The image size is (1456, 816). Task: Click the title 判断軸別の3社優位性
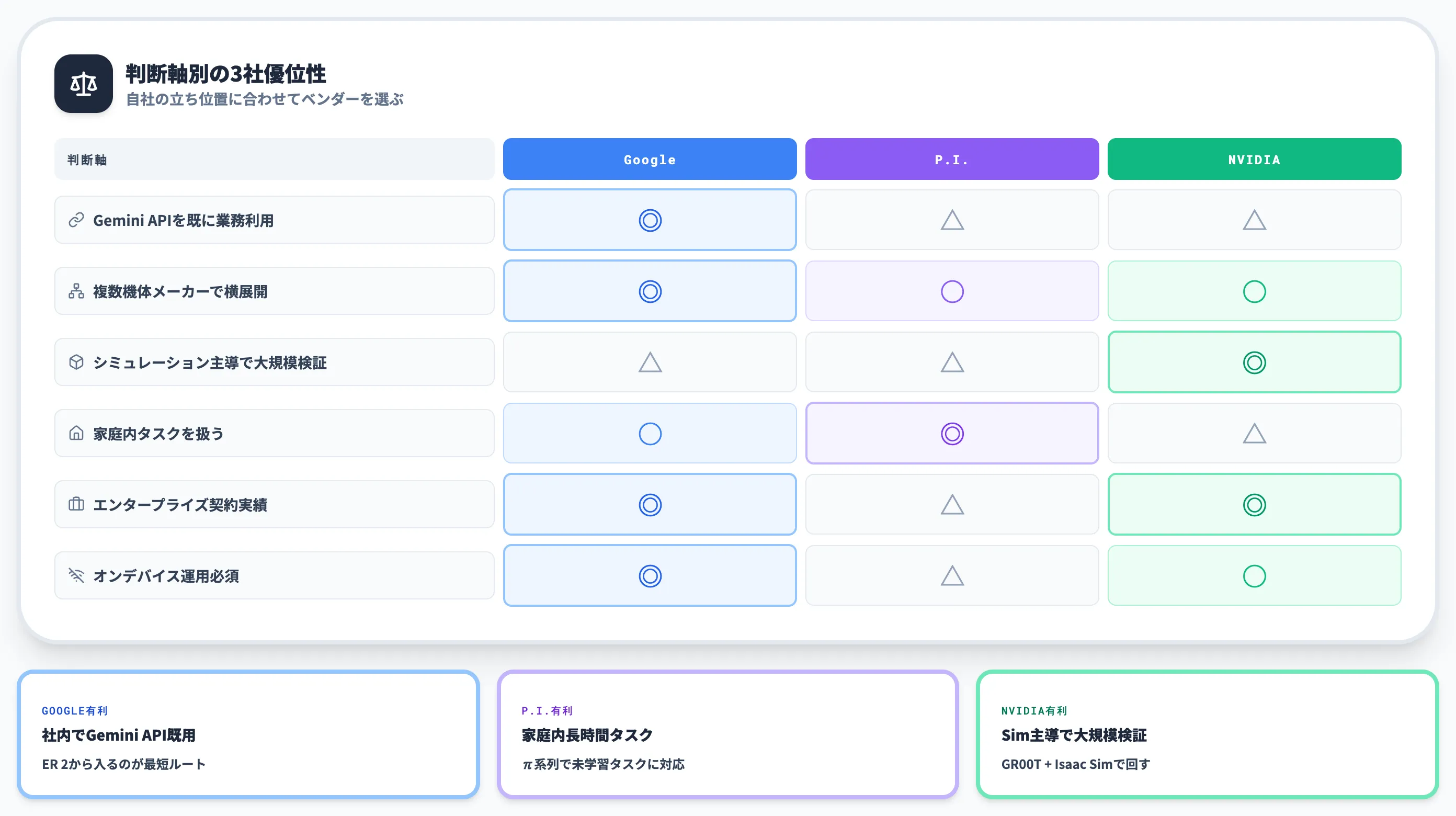[x=225, y=74]
